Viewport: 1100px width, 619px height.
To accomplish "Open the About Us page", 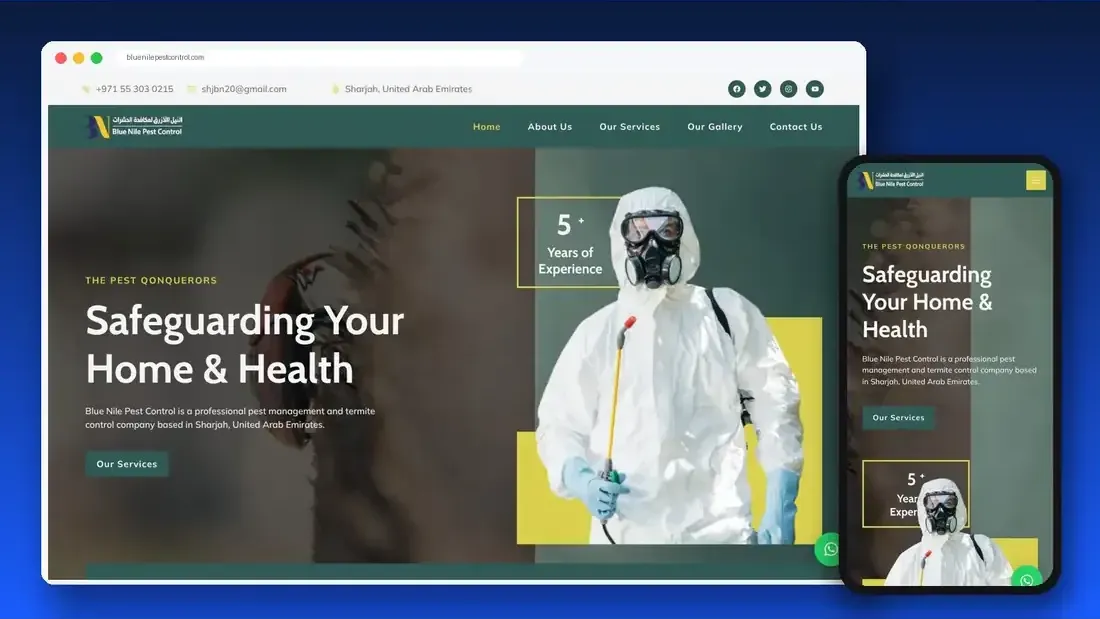I will [550, 127].
